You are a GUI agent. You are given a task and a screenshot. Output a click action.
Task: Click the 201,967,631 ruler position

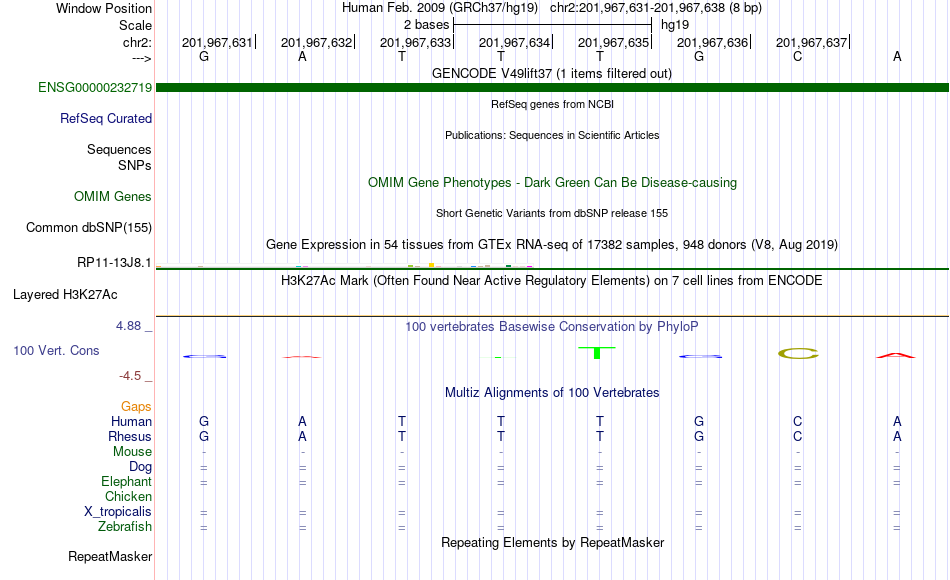[x=217, y=42]
